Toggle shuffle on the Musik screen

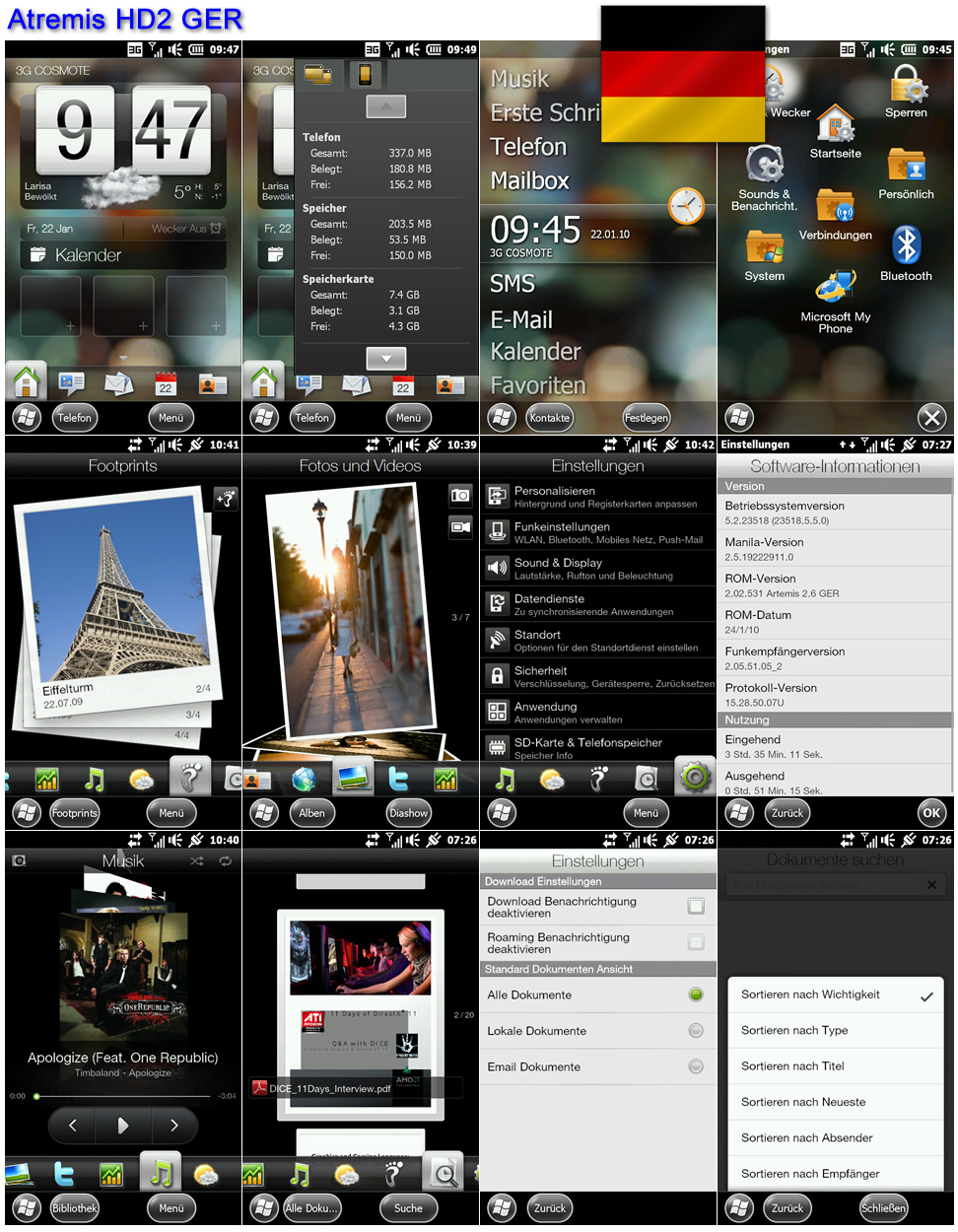(x=197, y=860)
